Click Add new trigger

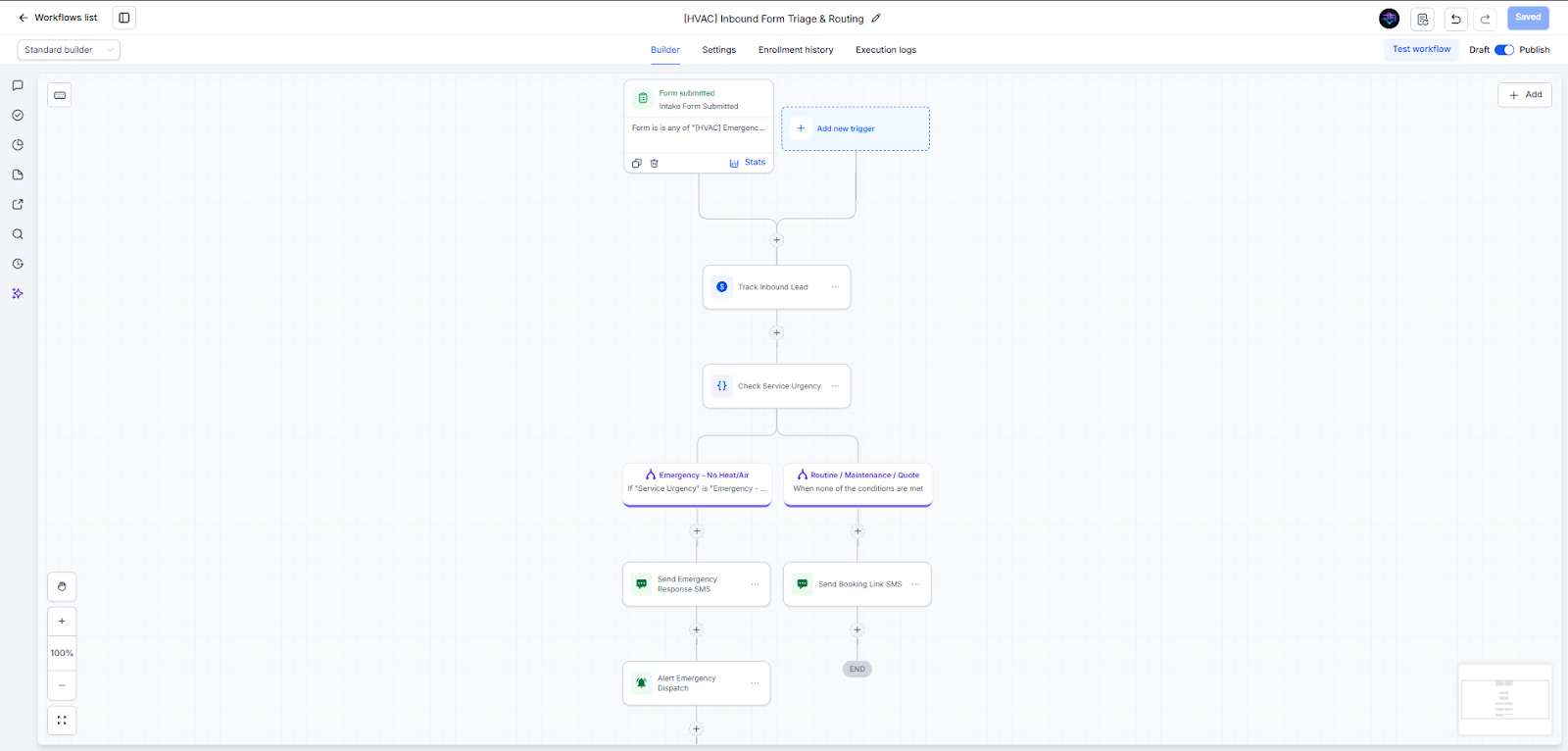[x=856, y=128]
